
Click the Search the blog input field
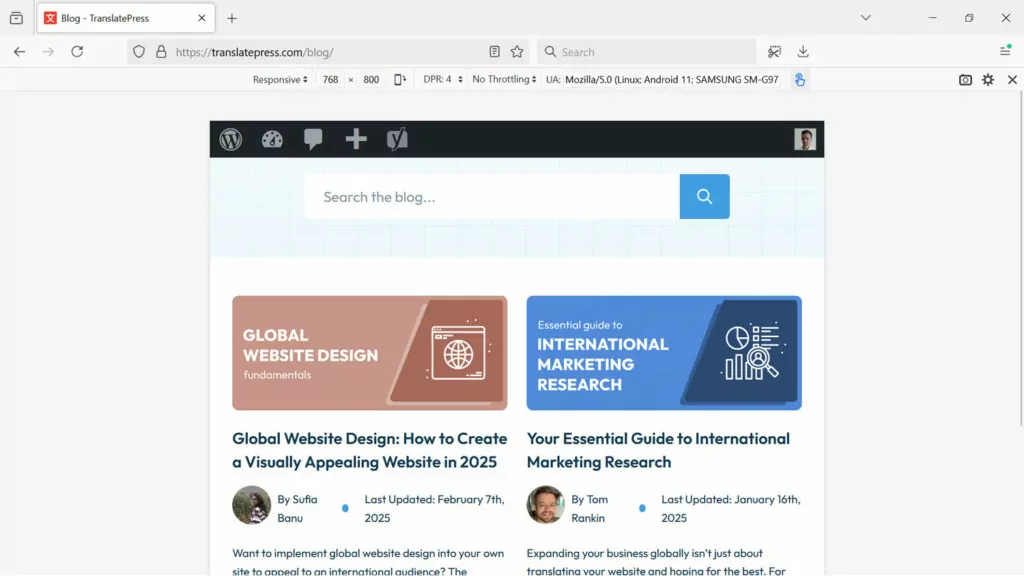[x=492, y=197]
